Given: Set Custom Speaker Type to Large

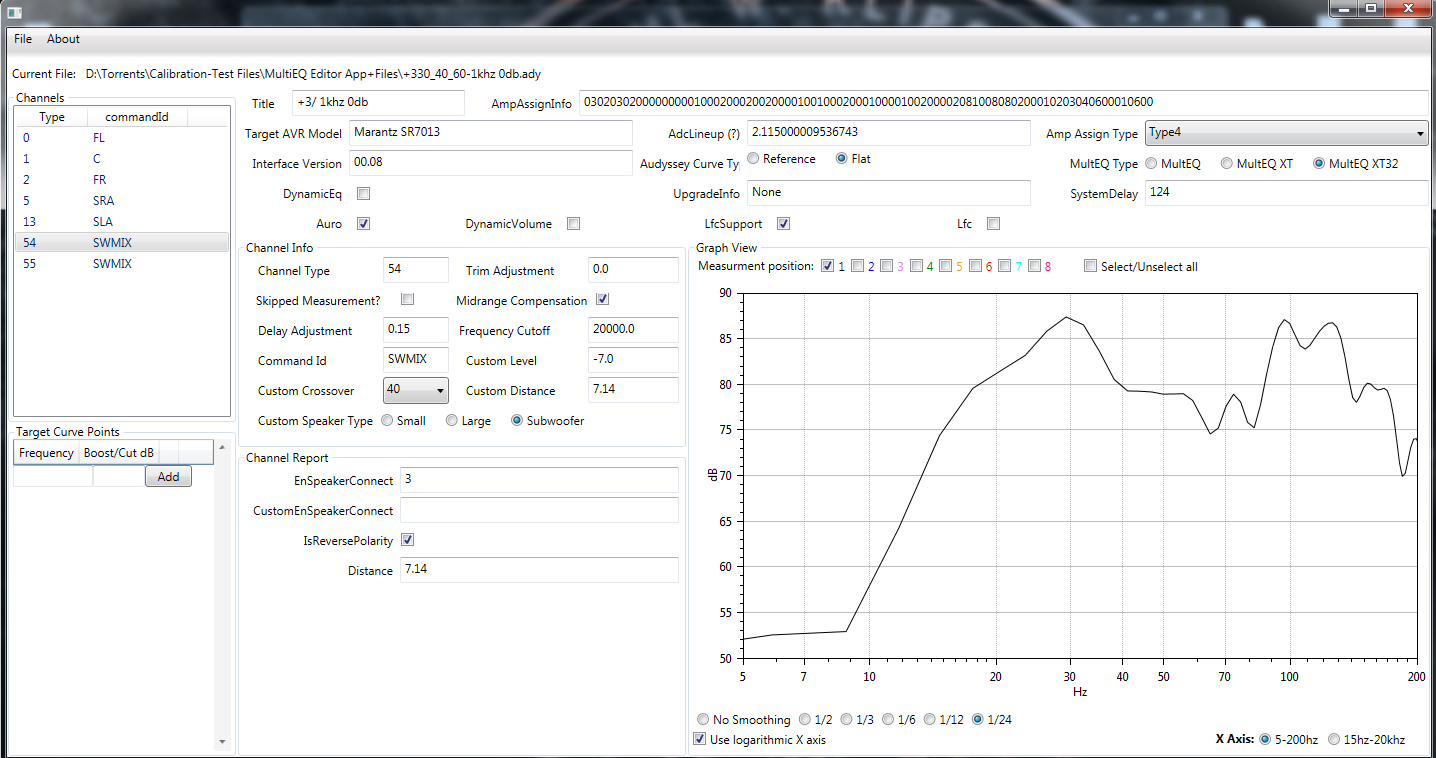Looking at the screenshot, I should [x=452, y=421].
